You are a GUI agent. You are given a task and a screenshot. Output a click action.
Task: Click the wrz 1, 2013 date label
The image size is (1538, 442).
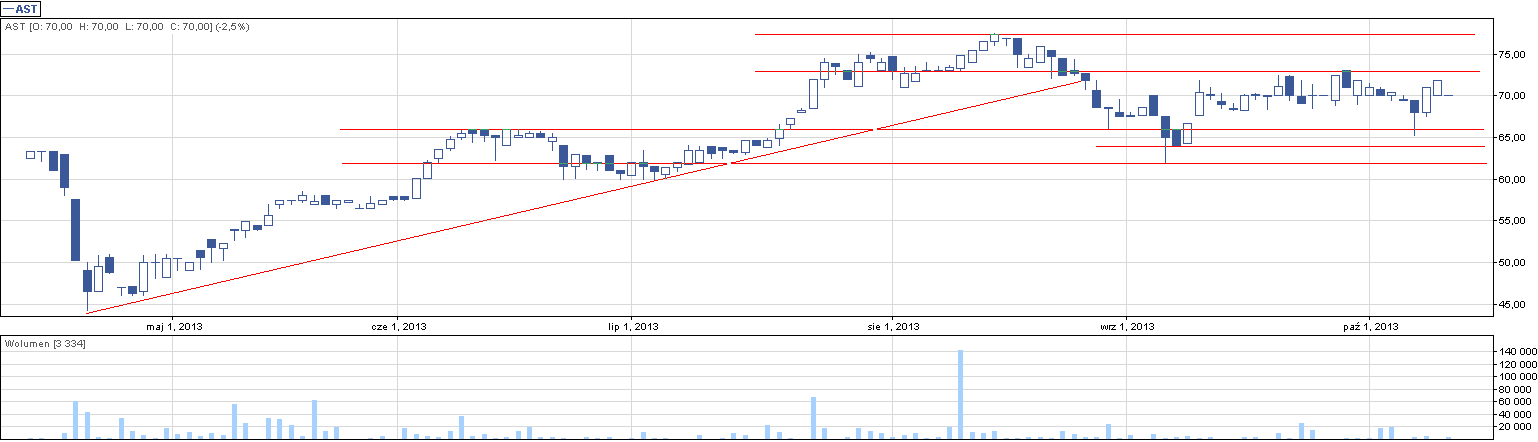pos(1127,326)
